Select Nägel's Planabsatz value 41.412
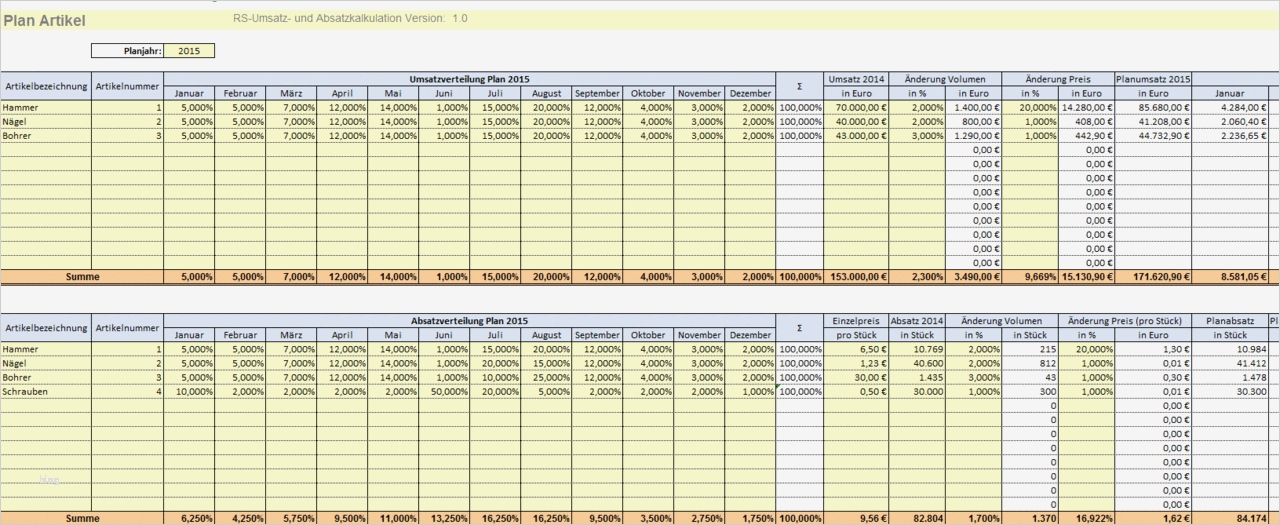 pyautogui.click(x=1230, y=363)
